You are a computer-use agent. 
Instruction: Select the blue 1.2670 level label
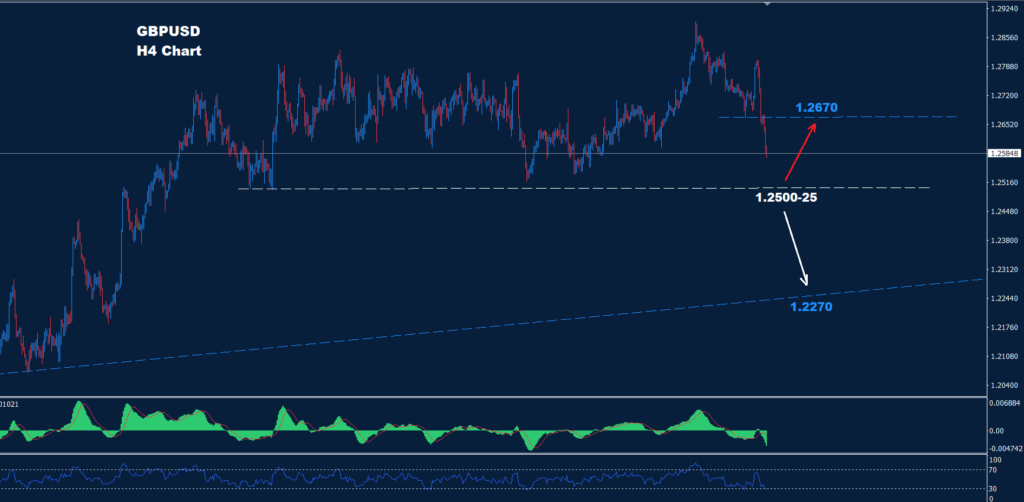[816, 107]
